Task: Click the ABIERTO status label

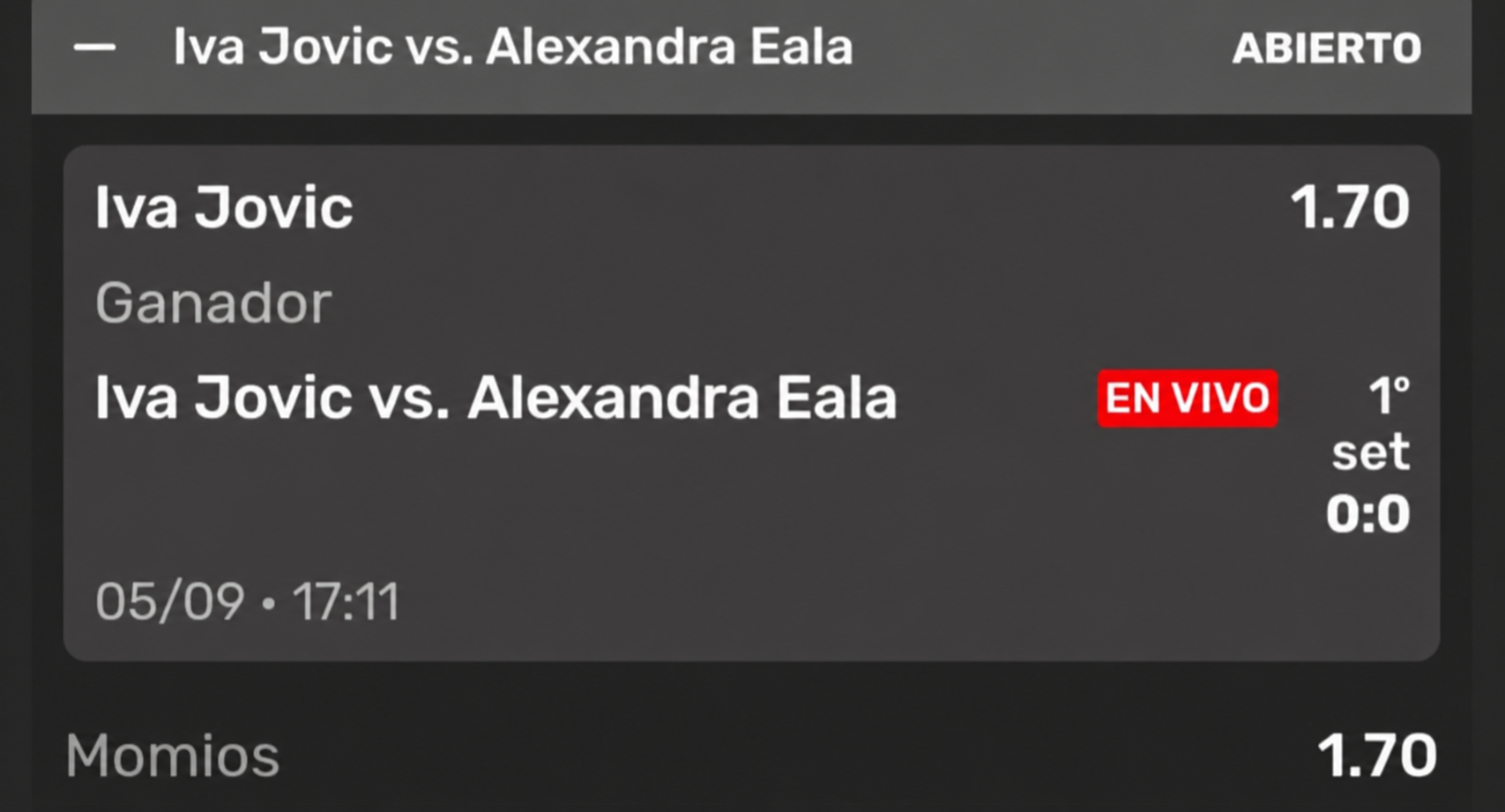Action: pyautogui.click(x=1327, y=48)
